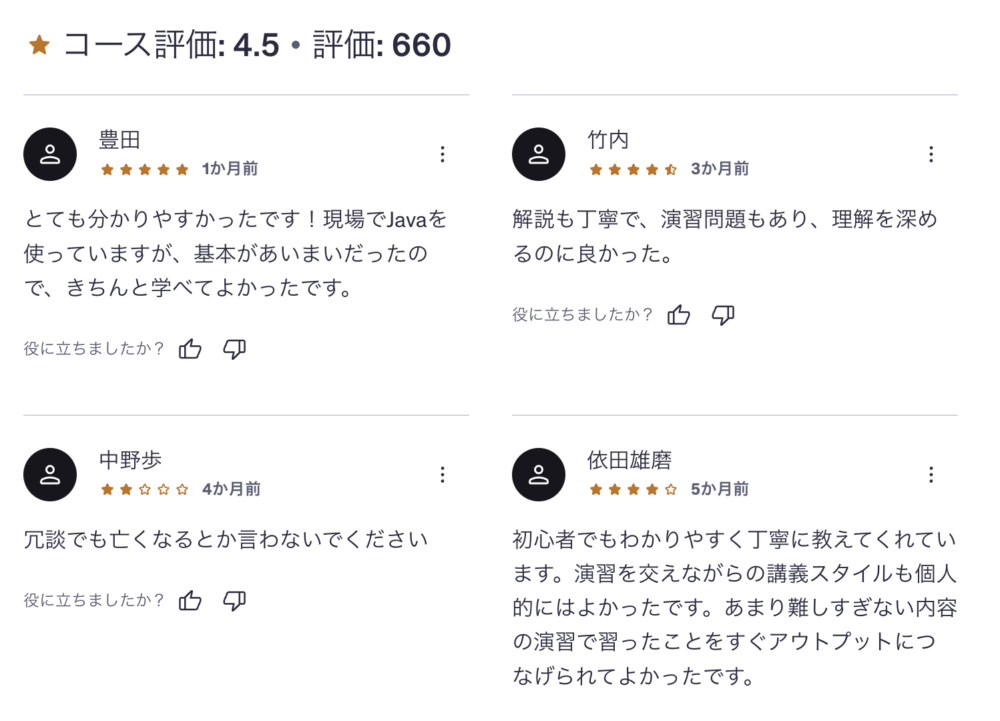Click reviewer name 中野歩
Screen dimensions: 1000x721
tap(130, 460)
